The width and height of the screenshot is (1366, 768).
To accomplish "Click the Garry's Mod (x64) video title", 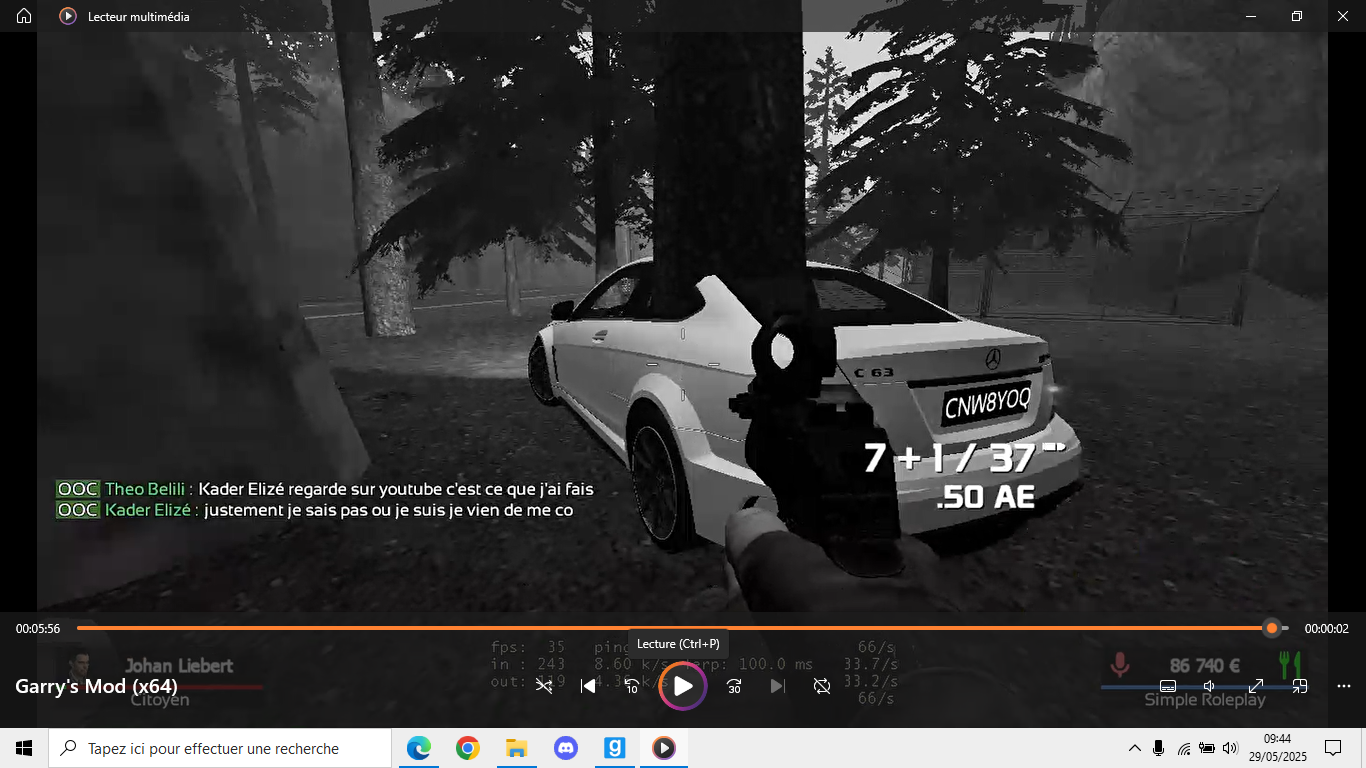I will tap(96, 686).
